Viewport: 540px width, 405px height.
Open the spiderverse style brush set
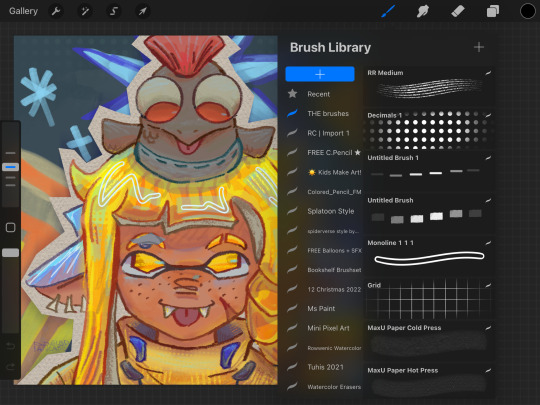pos(324,231)
